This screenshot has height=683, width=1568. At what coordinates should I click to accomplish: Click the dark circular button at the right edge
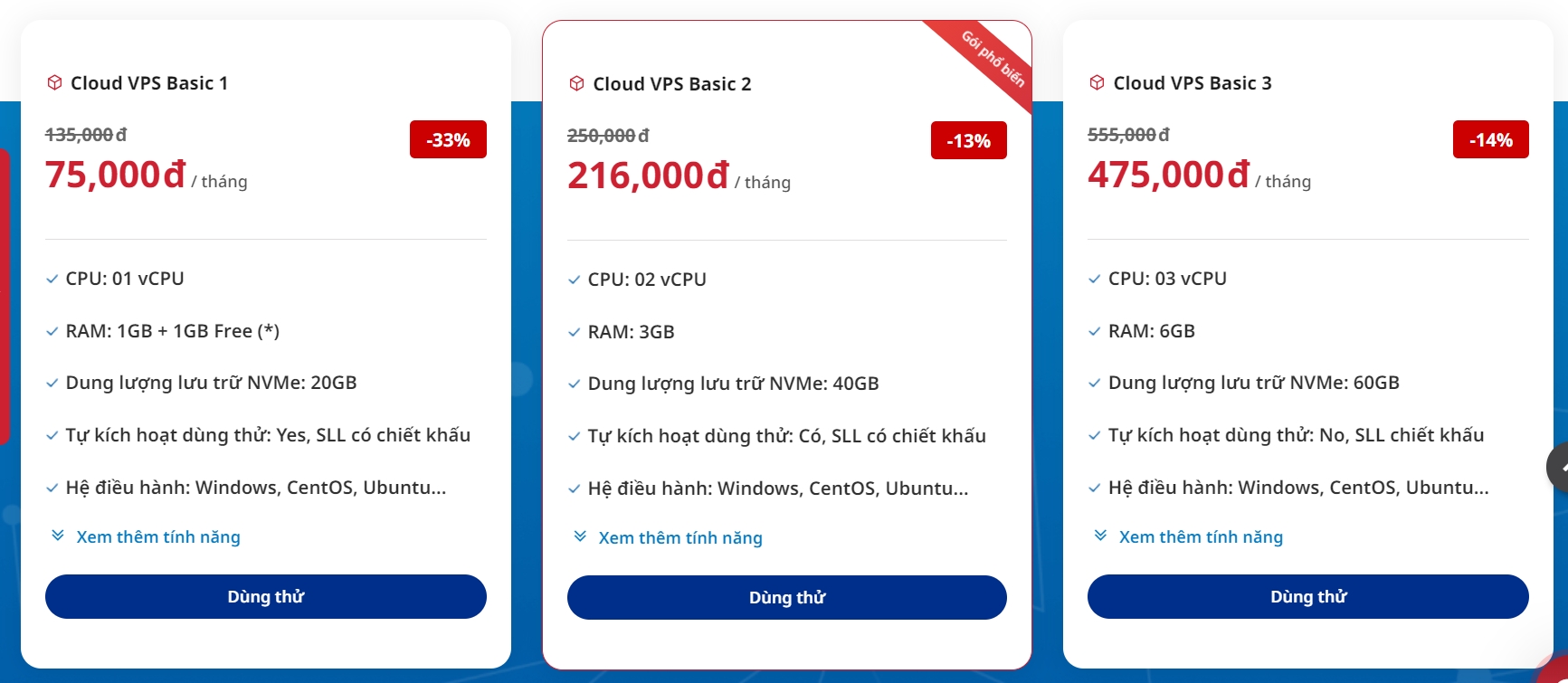(x=1561, y=467)
